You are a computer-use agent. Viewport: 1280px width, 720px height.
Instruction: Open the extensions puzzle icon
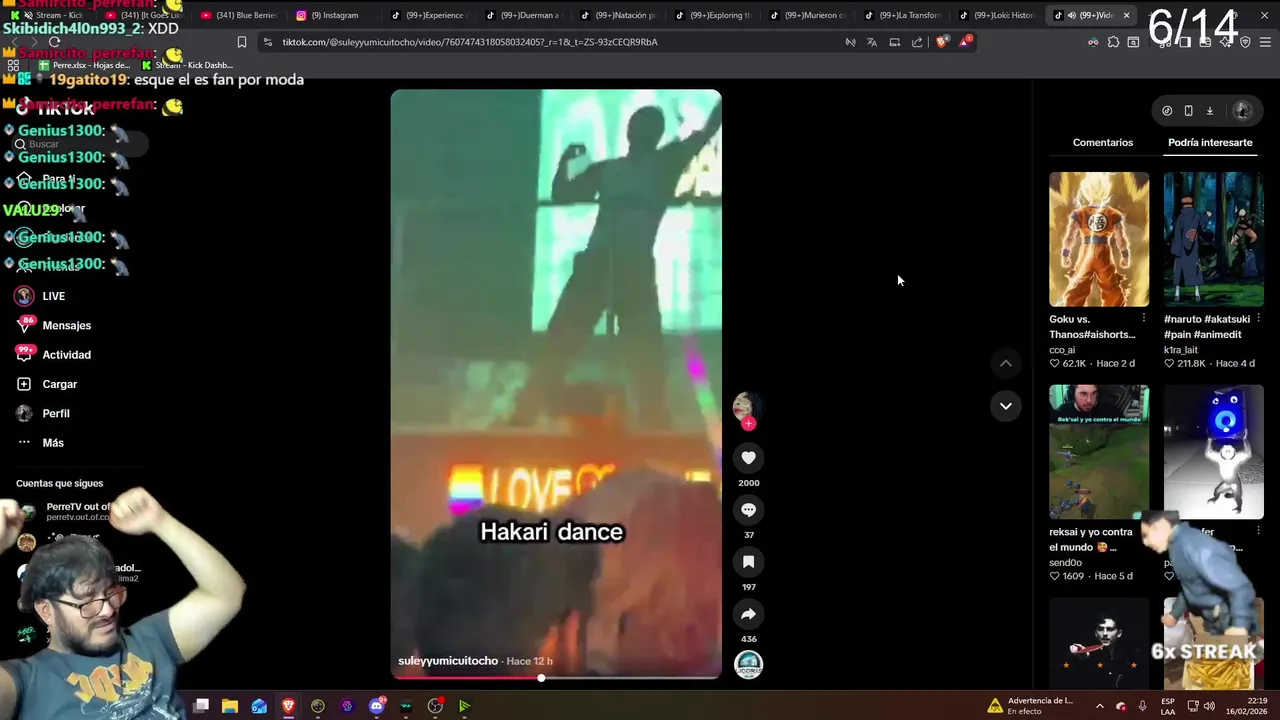pyautogui.click(x=1113, y=42)
